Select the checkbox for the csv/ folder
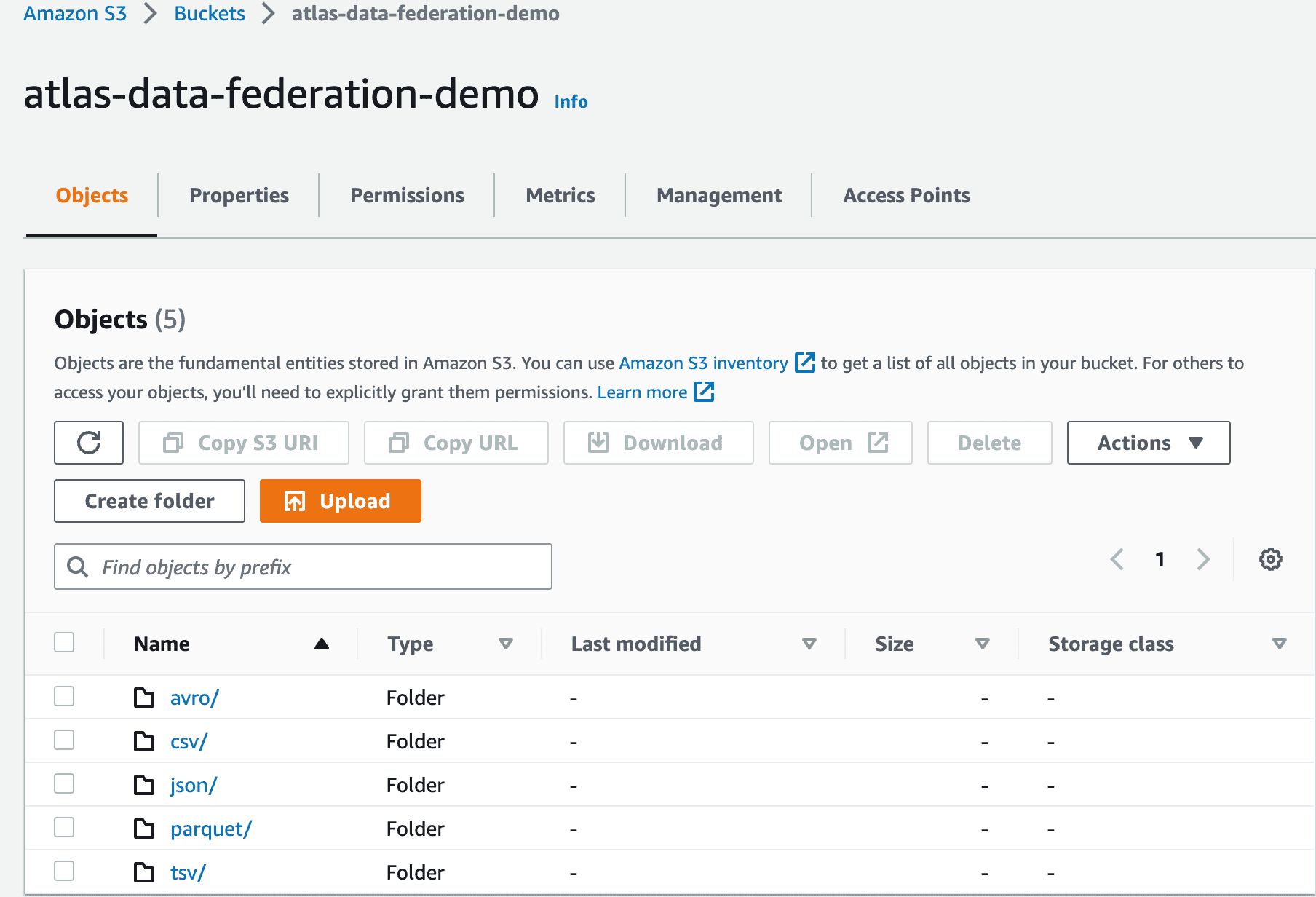The image size is (1316, 897). point(64,740)
